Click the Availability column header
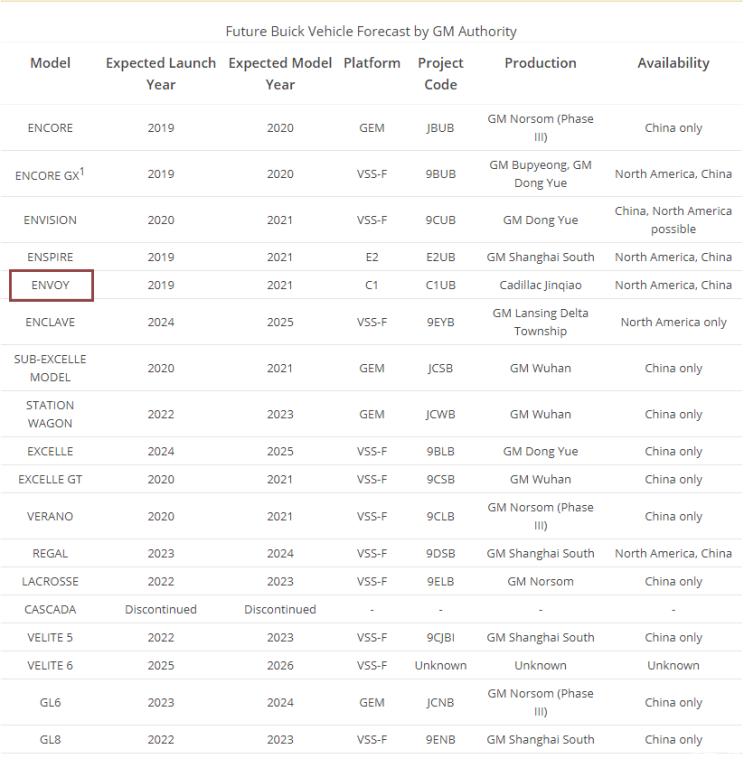This screenshot has height=768, width=744. (x=673, y=63)
